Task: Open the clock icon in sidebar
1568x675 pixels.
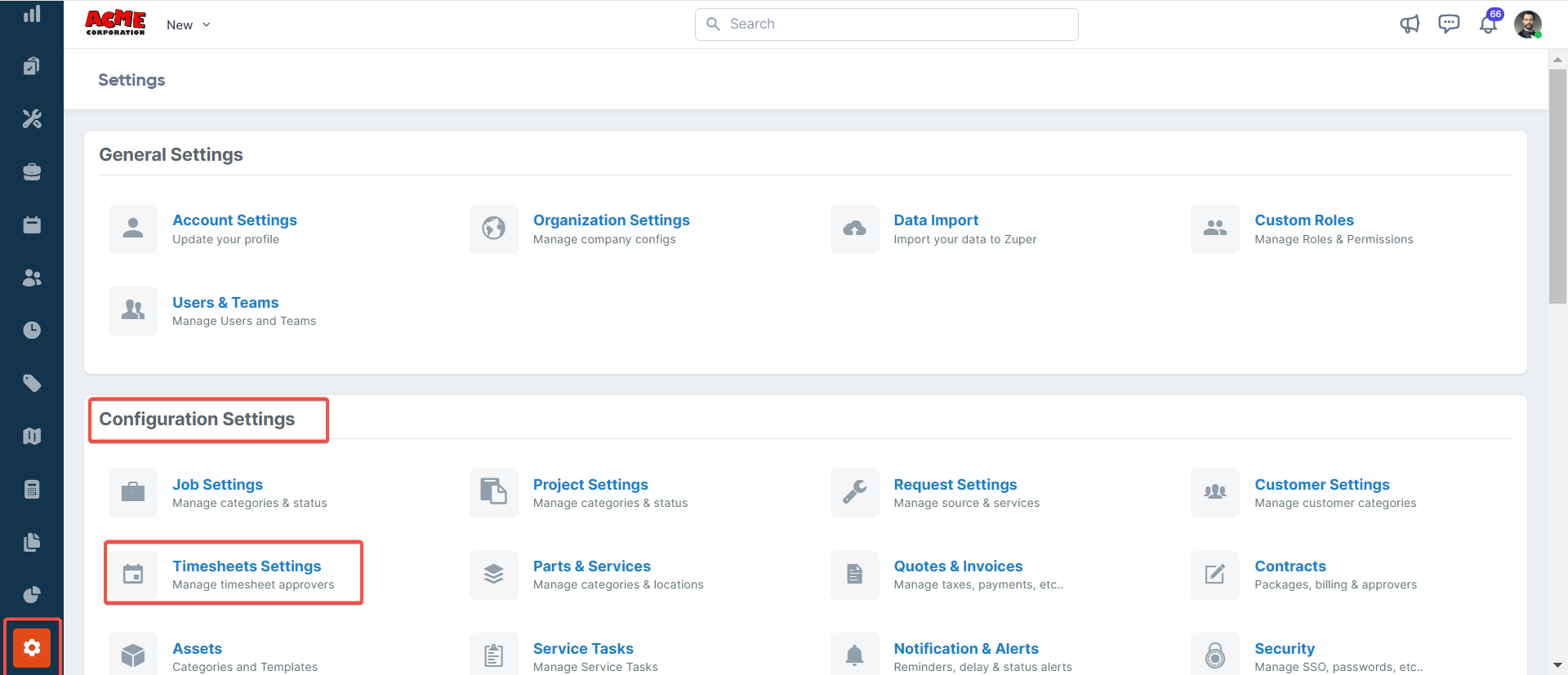Action: (32, 331)
